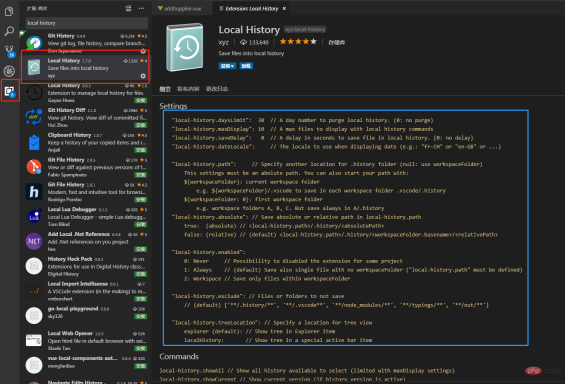Open the Debug view in activity bar
This screenshot has width=565, height=384.
tap(9, 71)
